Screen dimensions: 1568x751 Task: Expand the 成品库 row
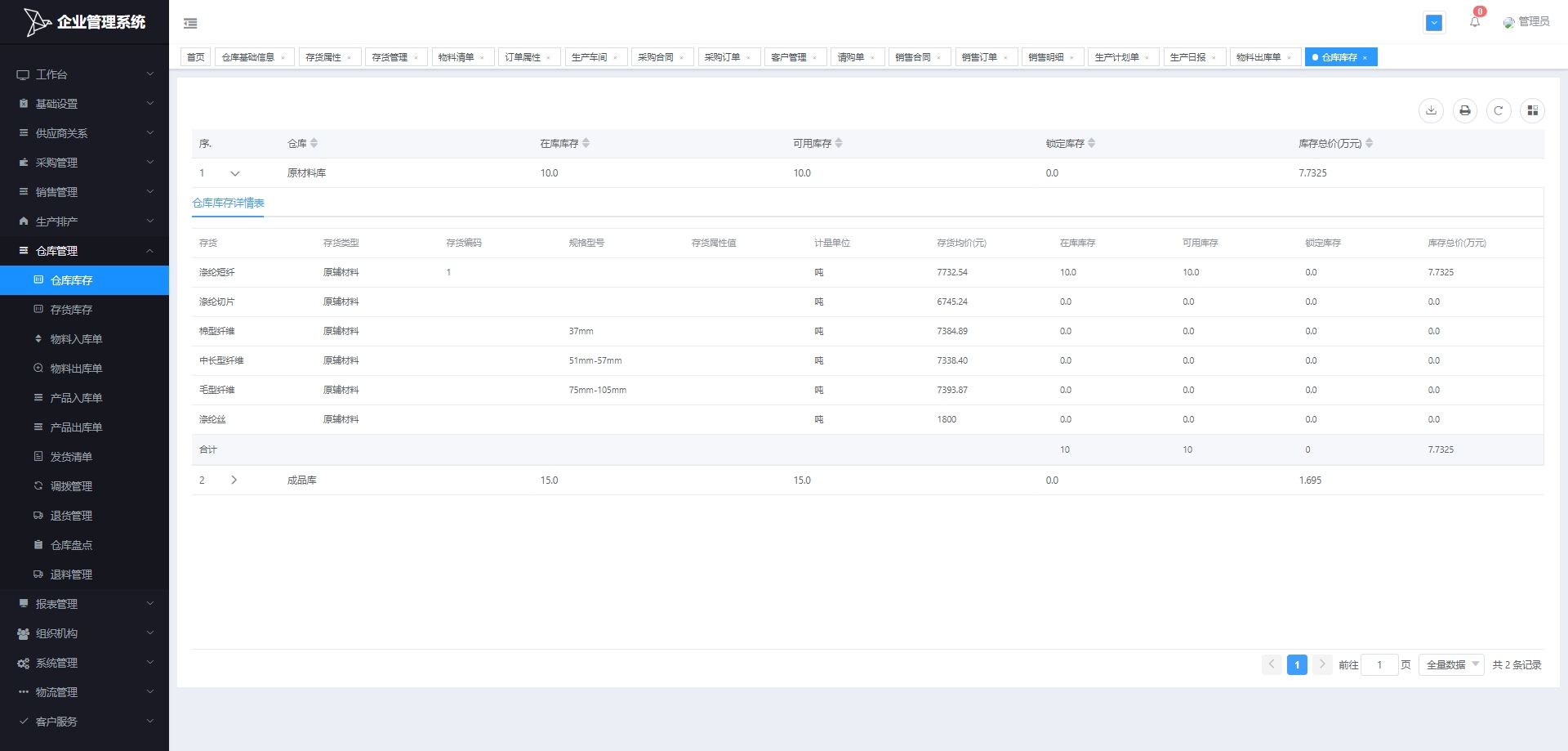(x=234, y=481)
